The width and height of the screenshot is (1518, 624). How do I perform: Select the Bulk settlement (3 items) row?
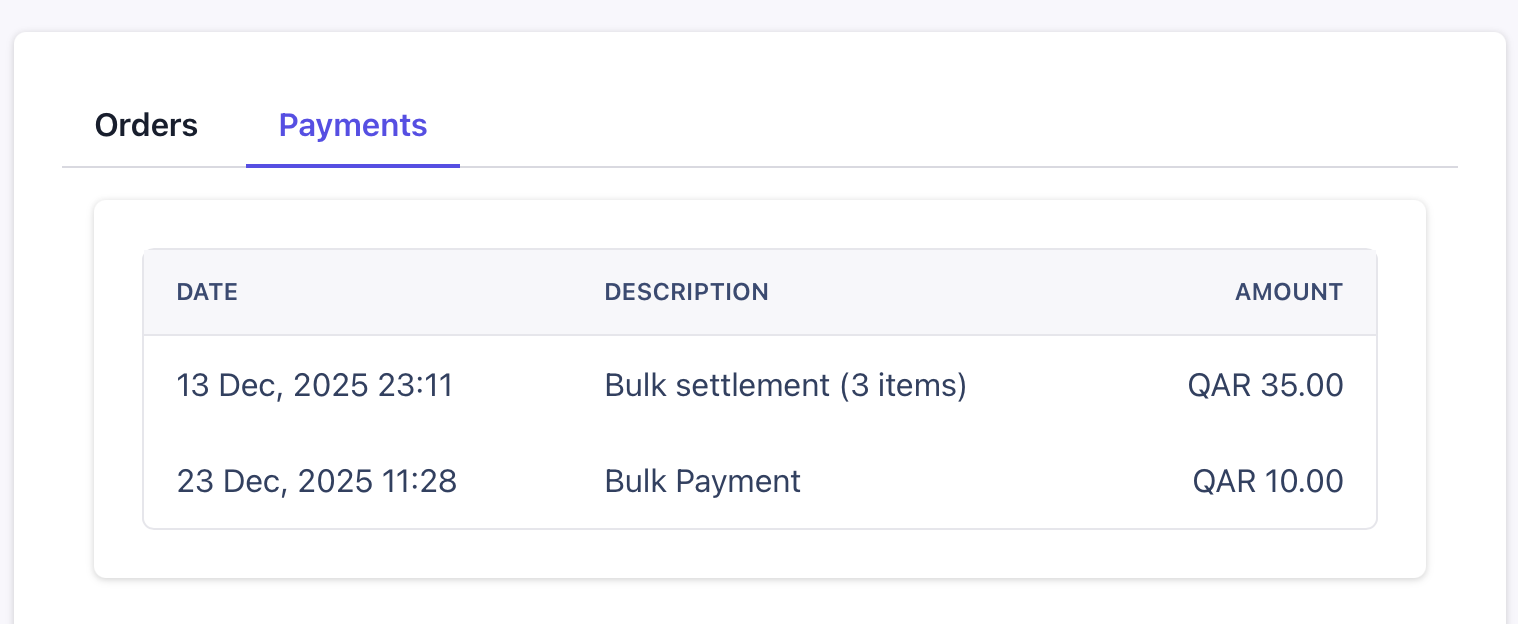pos(760,385)
